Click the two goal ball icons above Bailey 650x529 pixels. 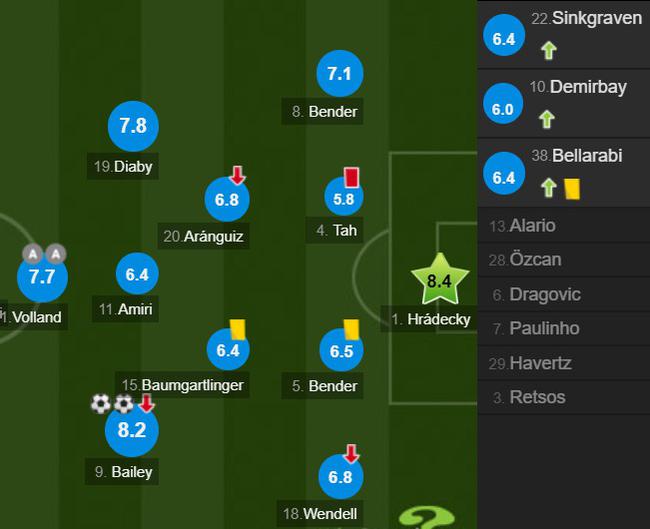tap(112, 404)
